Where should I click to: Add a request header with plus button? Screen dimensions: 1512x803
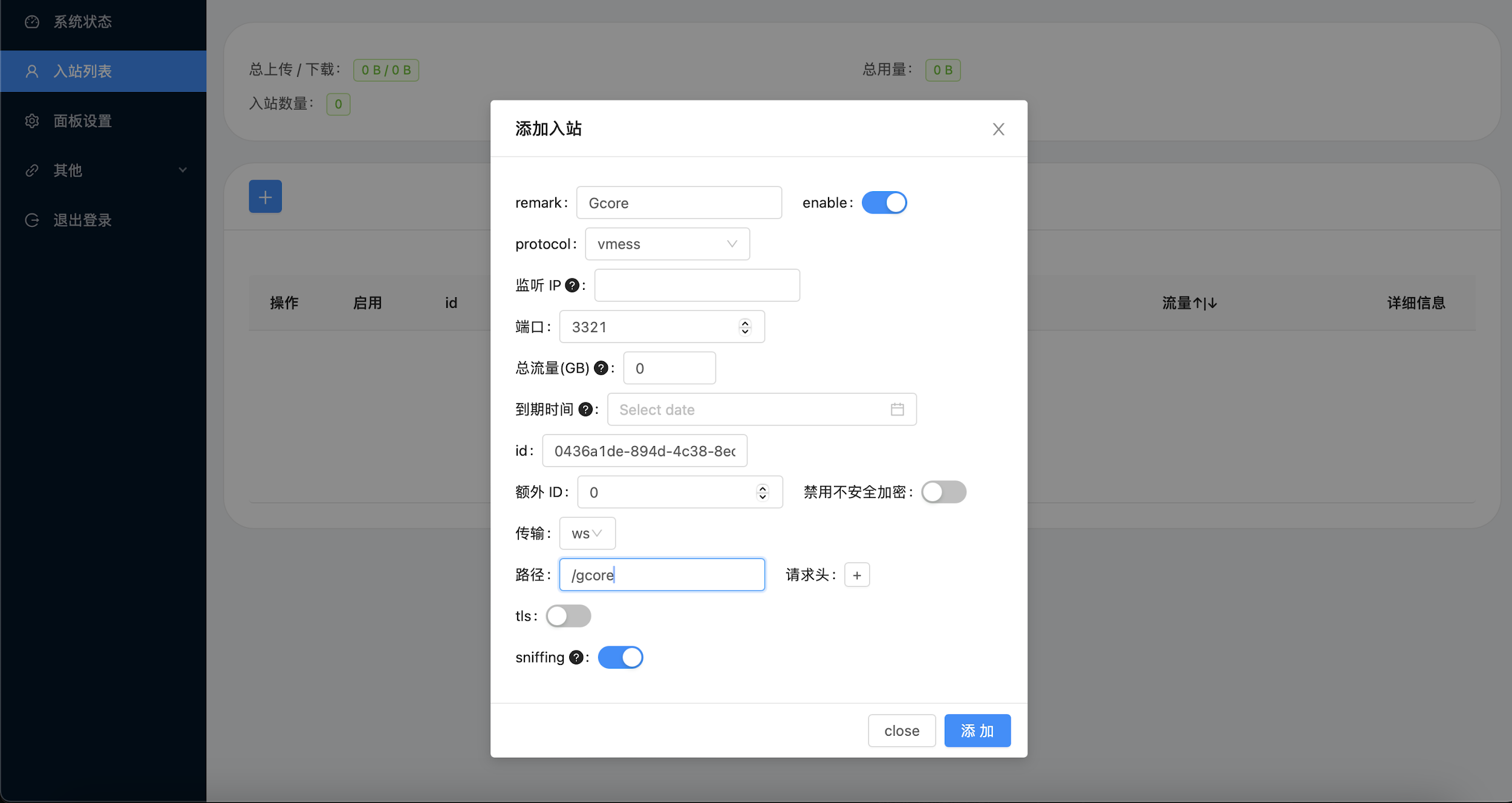pyautogui.click(x=857, y=575)
